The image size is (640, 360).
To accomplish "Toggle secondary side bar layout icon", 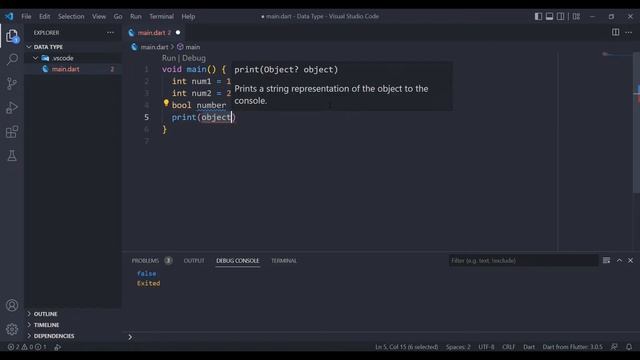I will [x=560, y=16].
